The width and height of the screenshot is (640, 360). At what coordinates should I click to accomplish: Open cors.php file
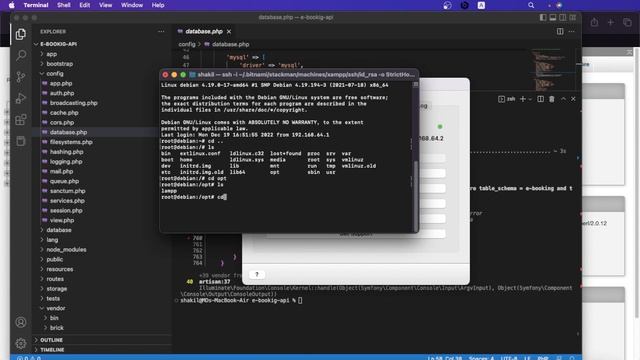point(62,122)
